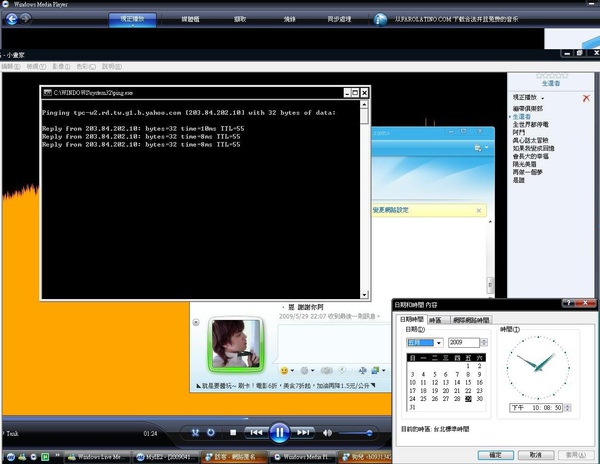
Task: Switch to the 網際網路時間 tab
Action: 471,320
